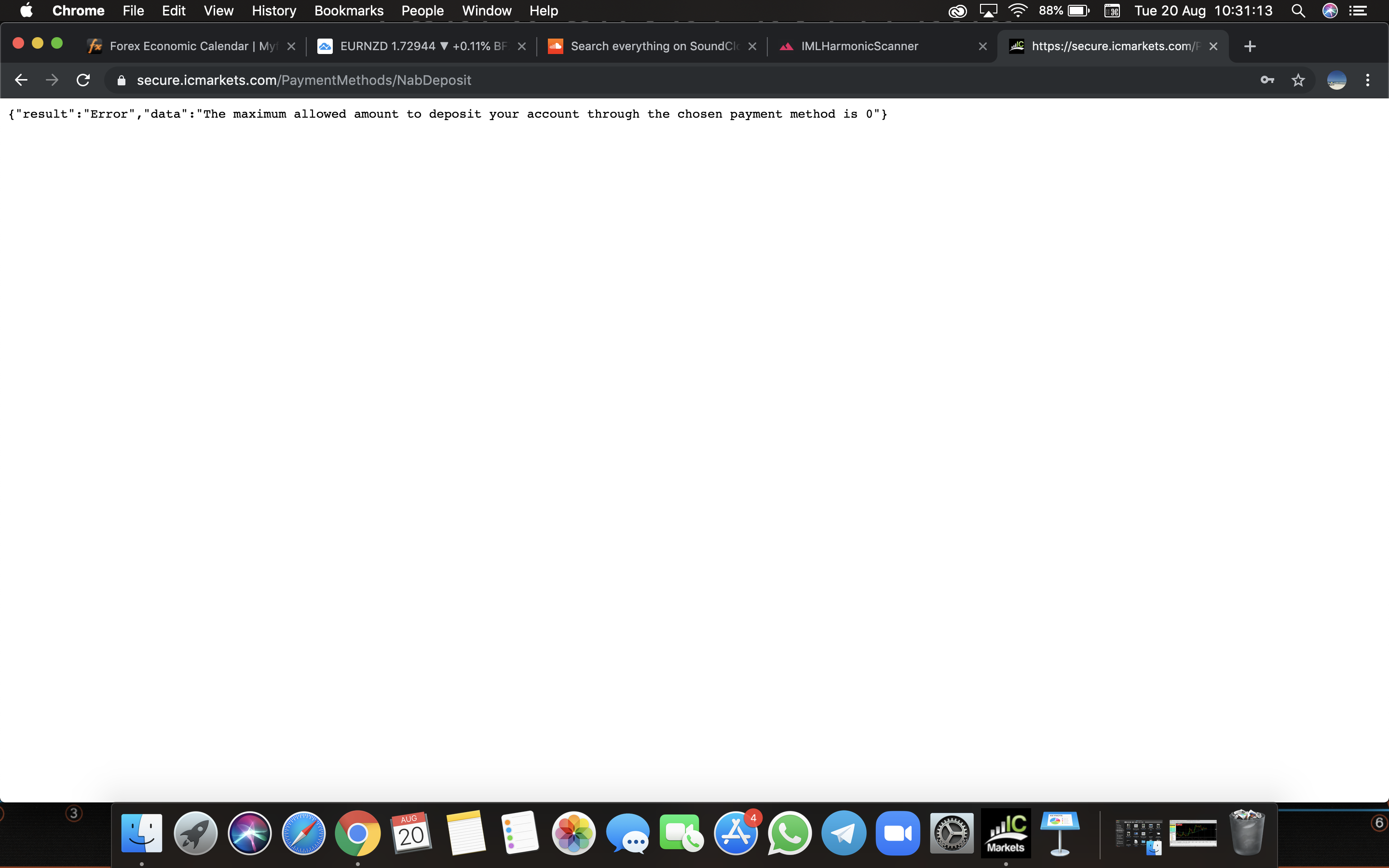This screenshot has height=868, width=1389.
Task: Open the Edit menu
Action: coord(173,11)
